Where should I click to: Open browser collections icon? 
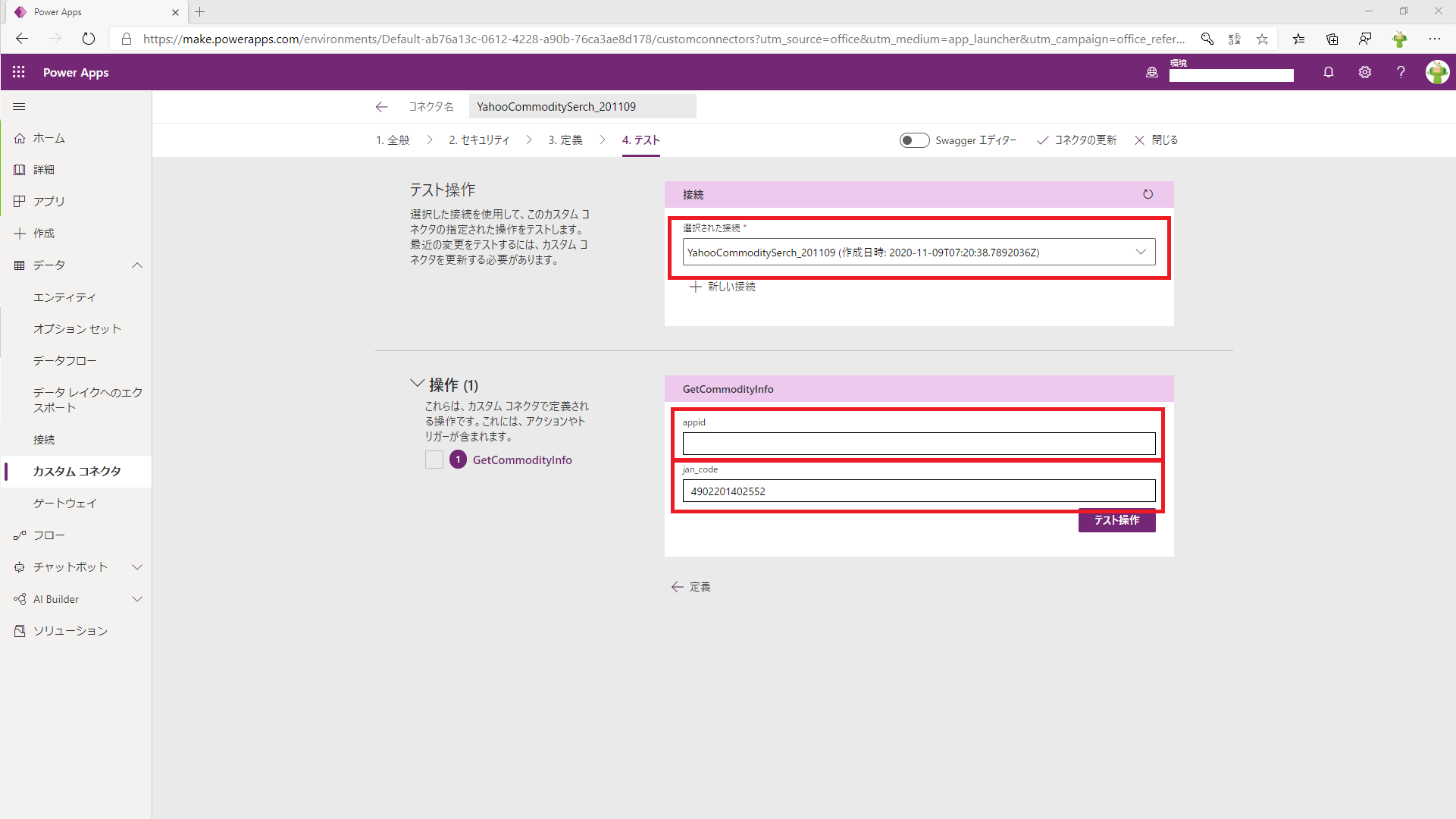click(x=1332, y=39)
